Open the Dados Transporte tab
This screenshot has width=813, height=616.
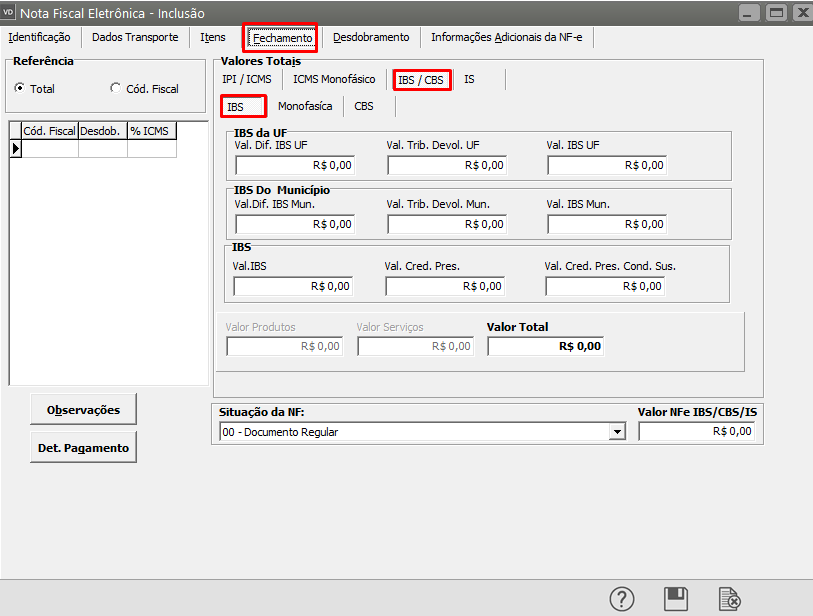coord(135,38)
